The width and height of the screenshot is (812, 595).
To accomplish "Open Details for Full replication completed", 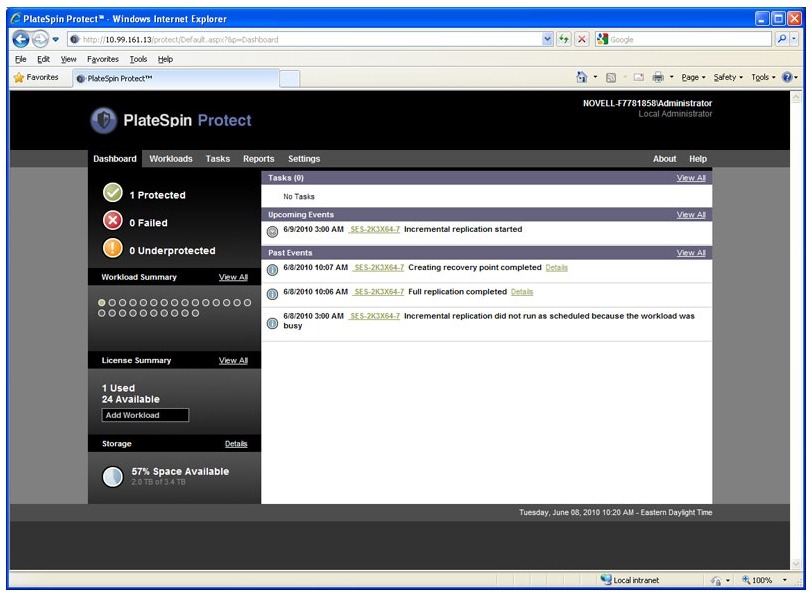I will 522,292.
